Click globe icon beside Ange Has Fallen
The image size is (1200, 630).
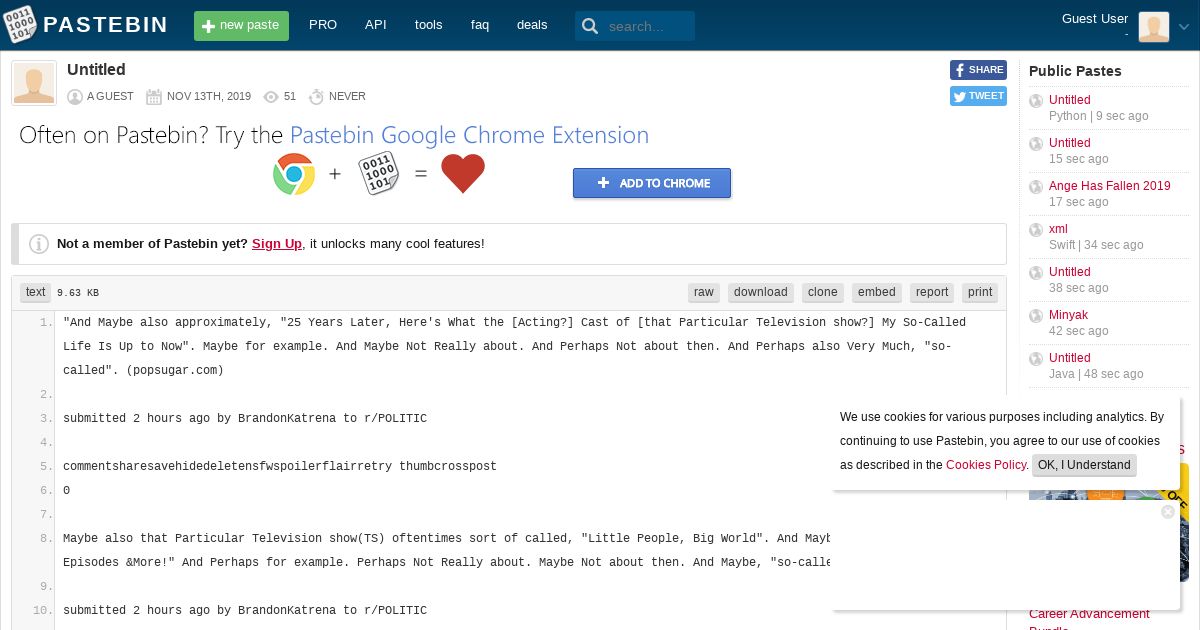click(1036, 187)
